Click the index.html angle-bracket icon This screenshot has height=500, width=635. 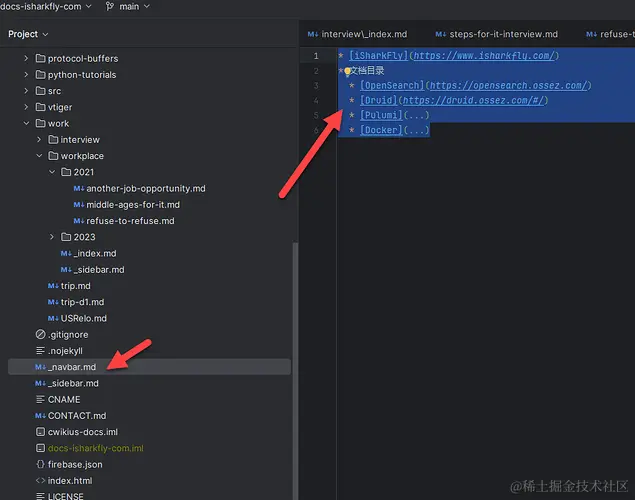click(x=40, y=481)
